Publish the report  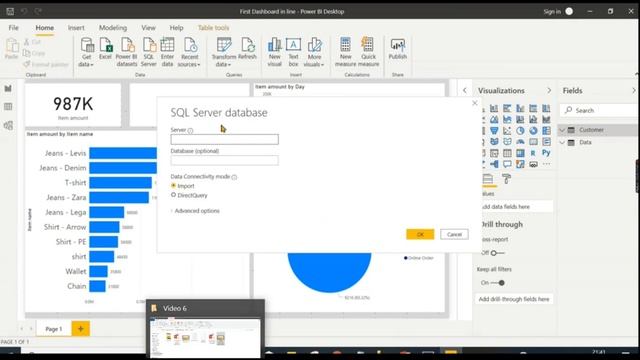pos(398,49)
